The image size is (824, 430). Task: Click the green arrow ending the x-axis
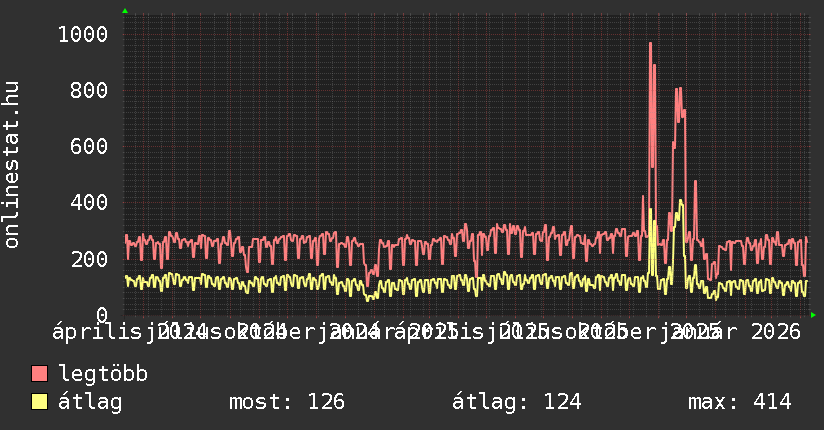click(x=813, y=315)
